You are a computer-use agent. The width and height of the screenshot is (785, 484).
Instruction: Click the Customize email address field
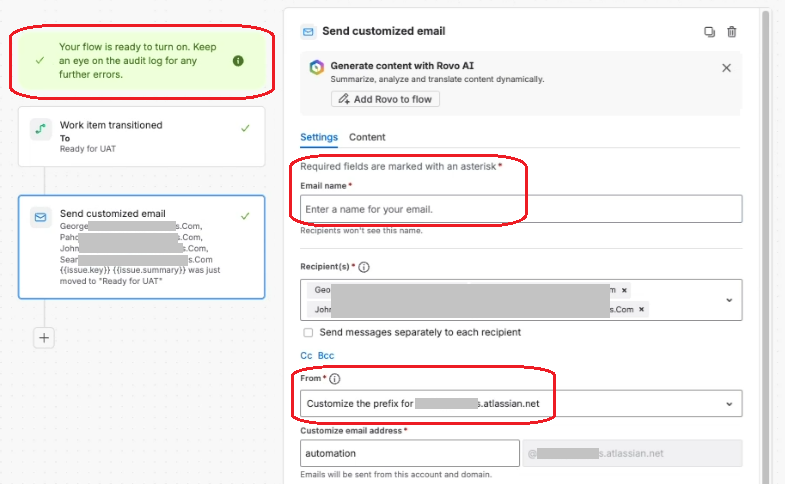[410, 453]
